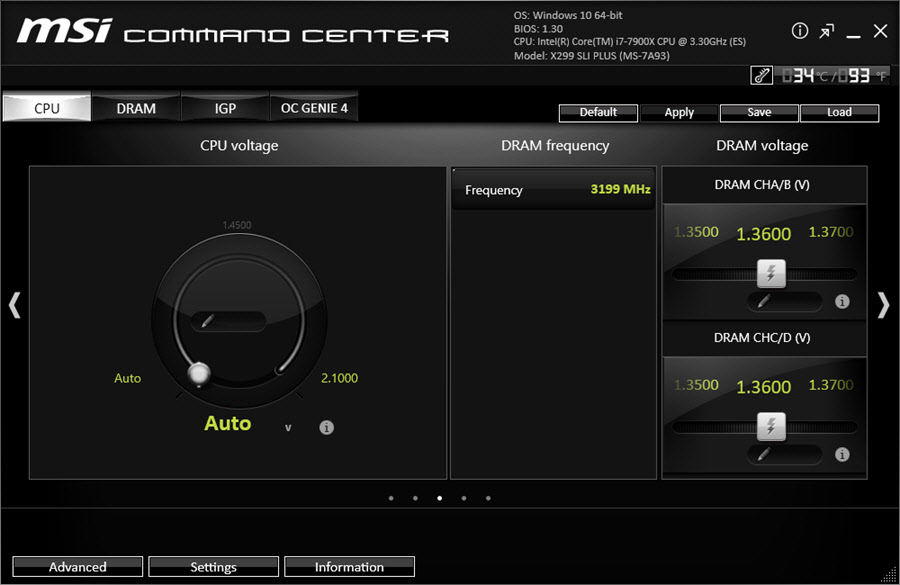The image size is (900, 585).
Task: Open the info icon beside CPU voltage Auto
Action: (326, 427)
